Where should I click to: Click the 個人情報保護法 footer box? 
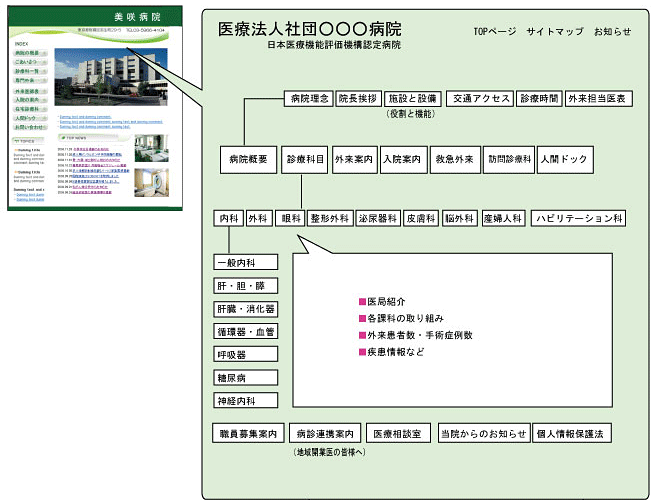pyautogui.click(x=571, y=435)
